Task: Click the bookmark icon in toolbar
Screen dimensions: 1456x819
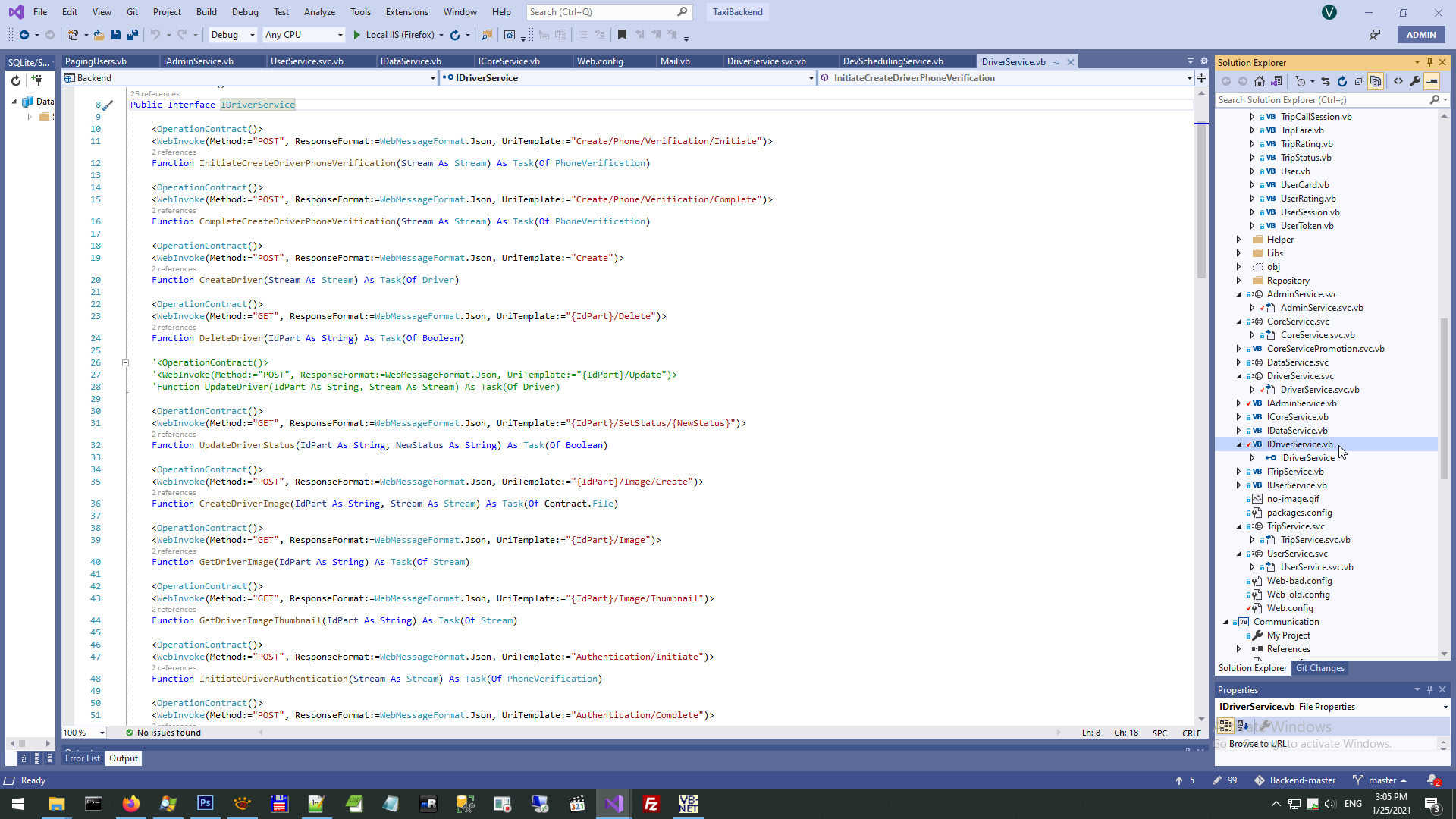Action: point(622,35)
